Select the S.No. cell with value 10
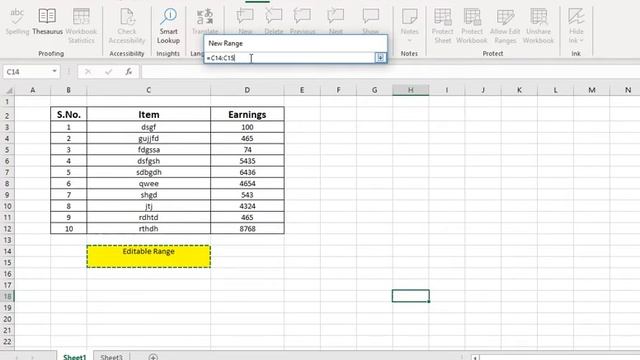 coord(69,229)
